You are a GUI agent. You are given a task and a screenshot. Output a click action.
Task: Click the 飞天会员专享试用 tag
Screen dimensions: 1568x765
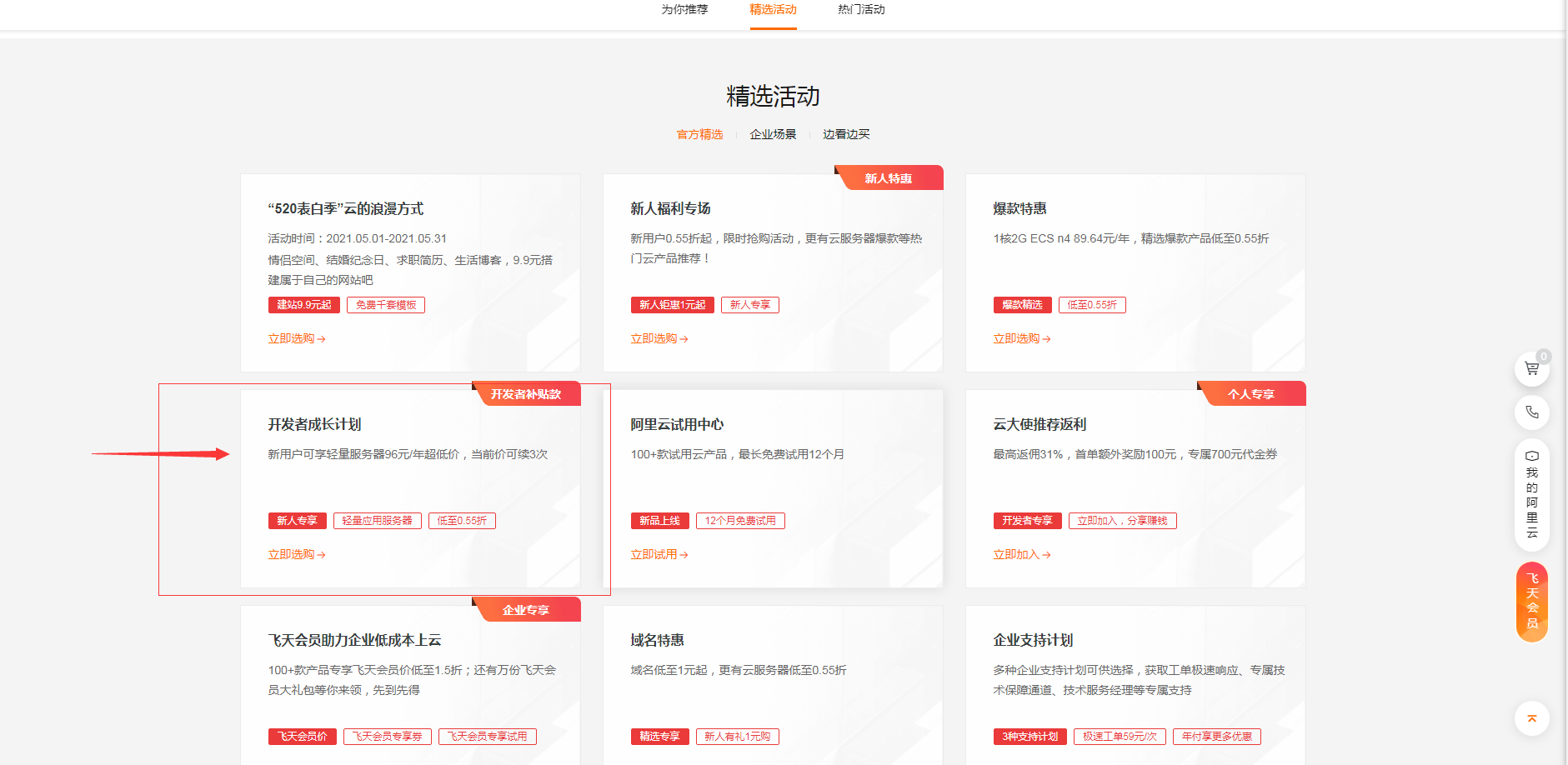pos(488,737)
